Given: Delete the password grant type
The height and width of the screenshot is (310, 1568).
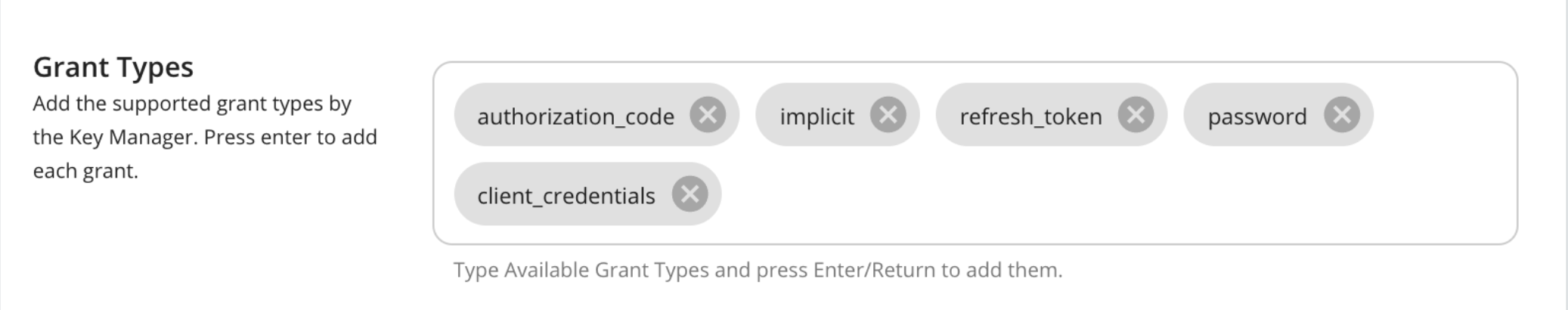Looking at the screenshot, I should coord(1342,115).
